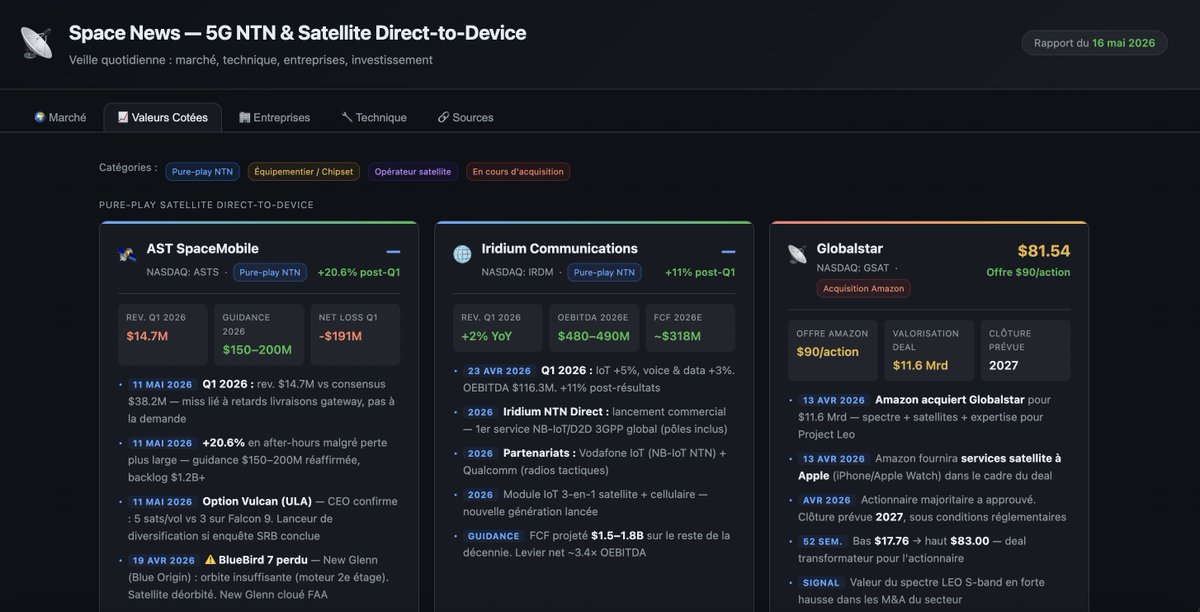The image size is (1200, 612).
Task: Open the Marché tab
Action: [60, 117]
